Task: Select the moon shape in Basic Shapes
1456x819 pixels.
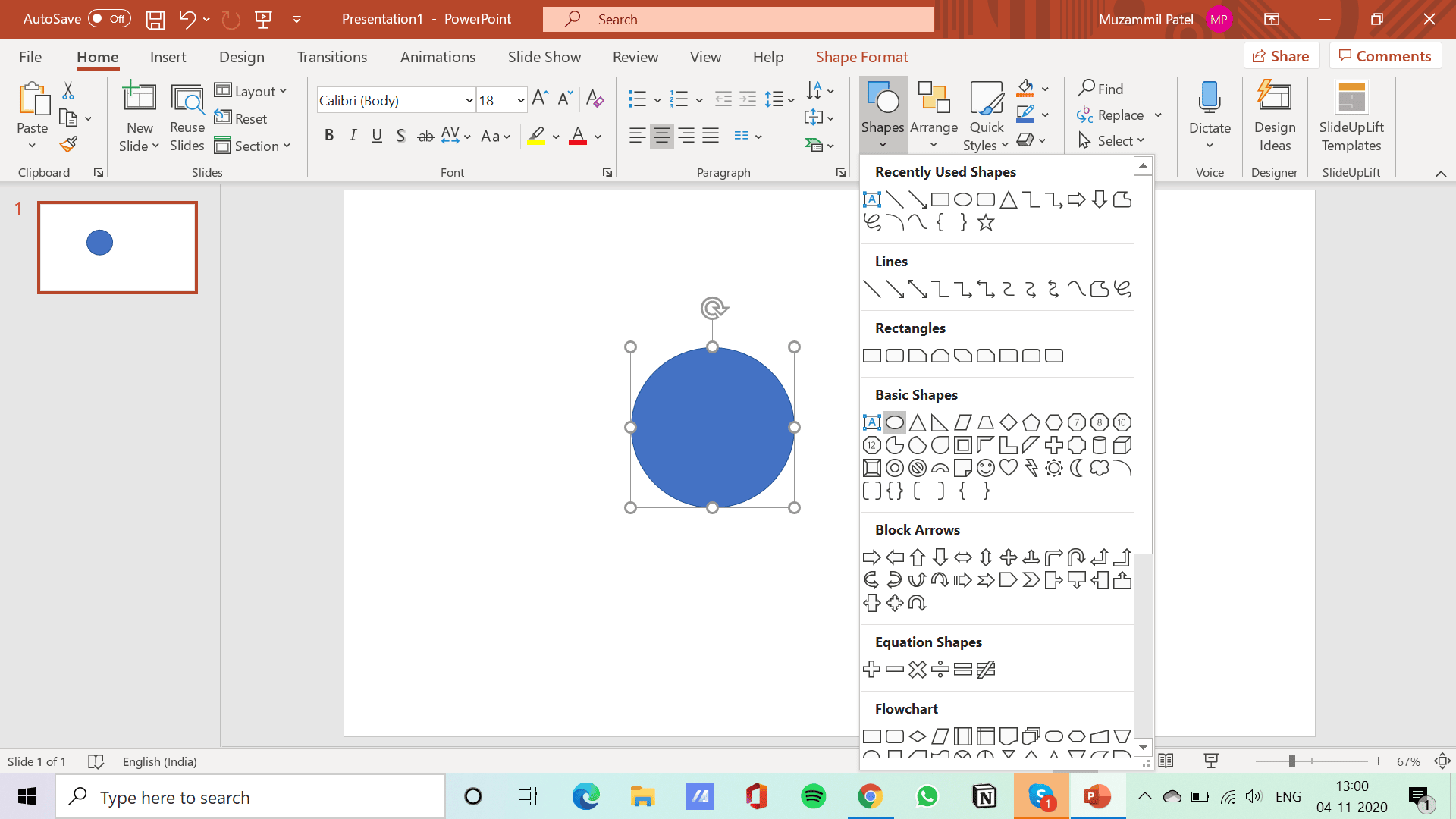Action: click(1076, 468)
